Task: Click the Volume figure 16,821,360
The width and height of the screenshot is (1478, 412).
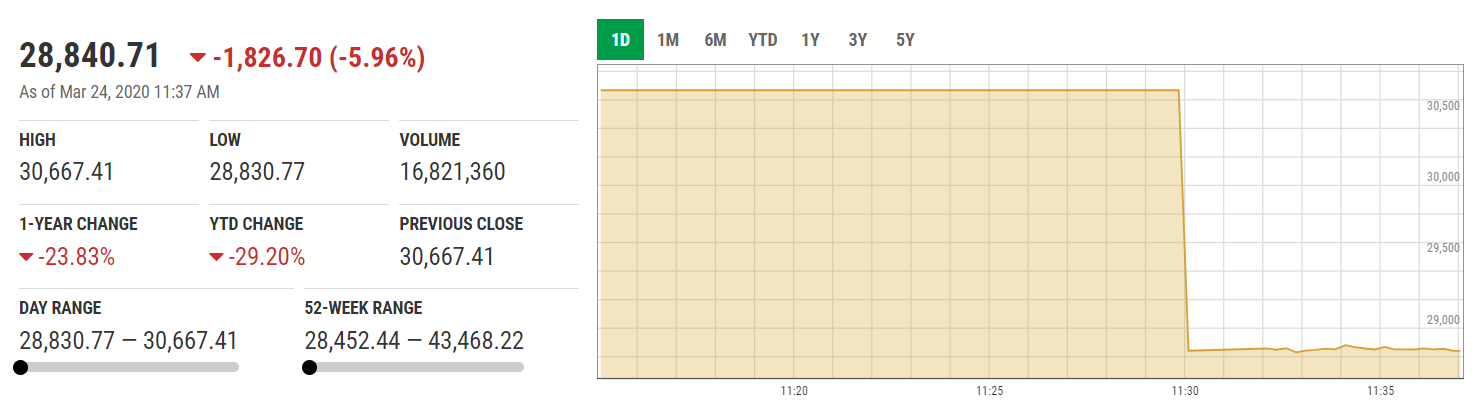Action: 452,172
